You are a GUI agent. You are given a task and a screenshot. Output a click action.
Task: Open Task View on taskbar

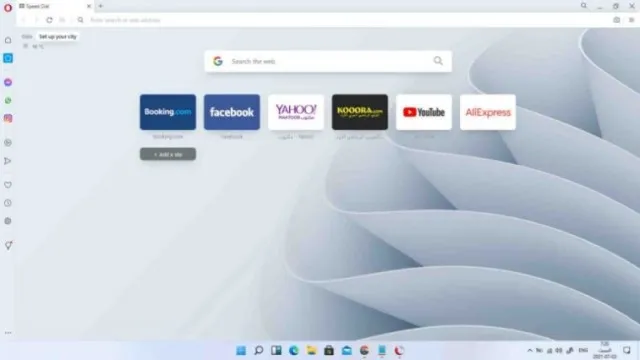276,350
